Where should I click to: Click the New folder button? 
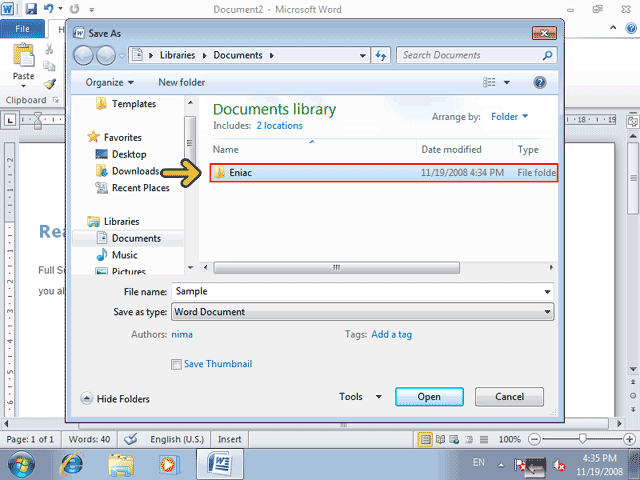[x=182, y=82]
